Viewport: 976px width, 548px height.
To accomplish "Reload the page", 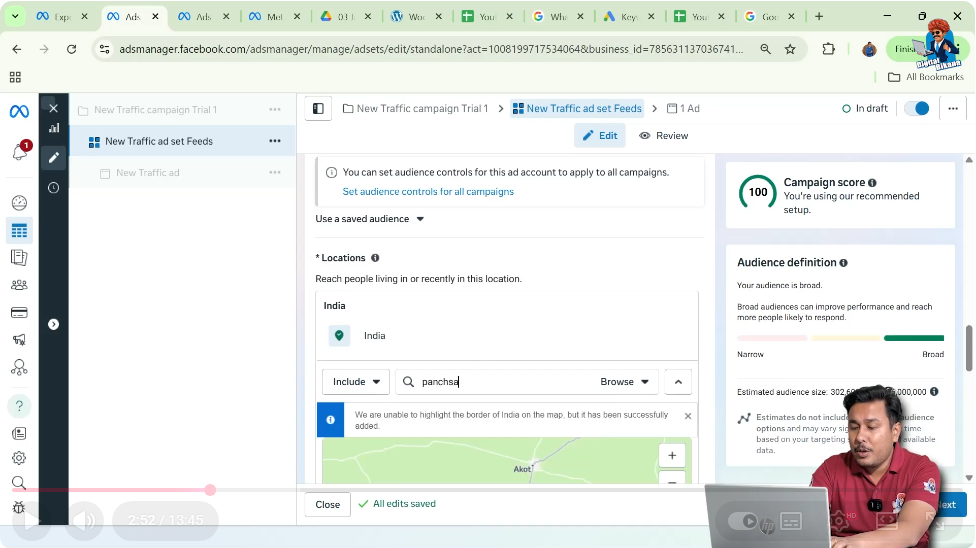I will 72,49.
